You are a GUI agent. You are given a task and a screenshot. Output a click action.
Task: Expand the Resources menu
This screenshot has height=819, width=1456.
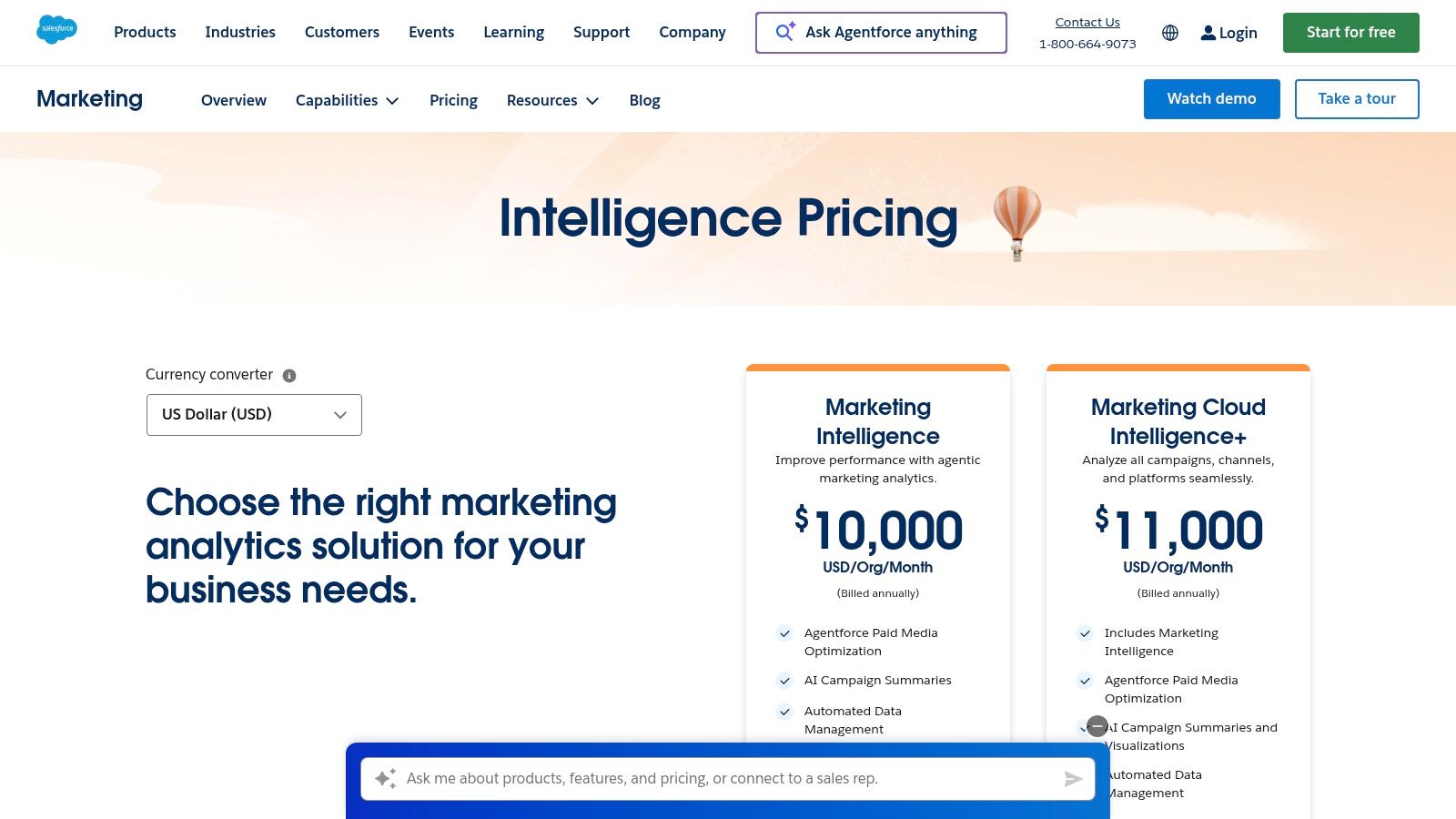(x=552, y=100)
